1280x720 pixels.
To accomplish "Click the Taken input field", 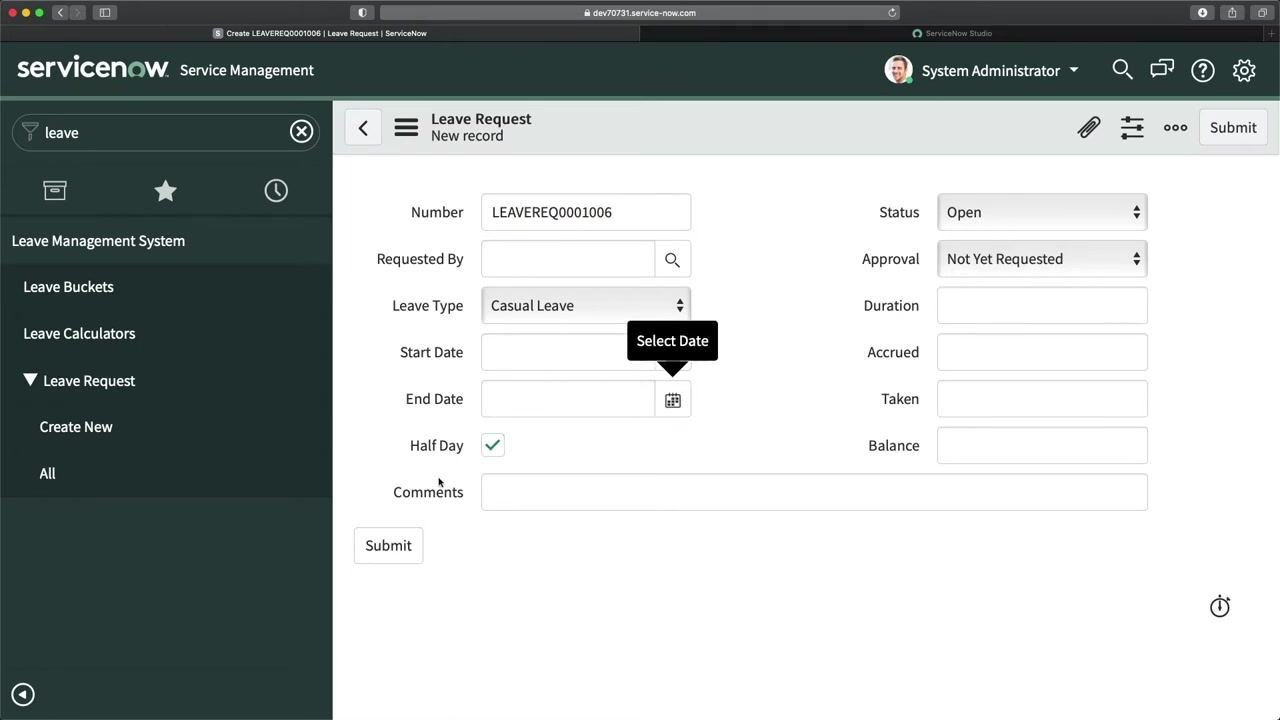I will 1042,399.
